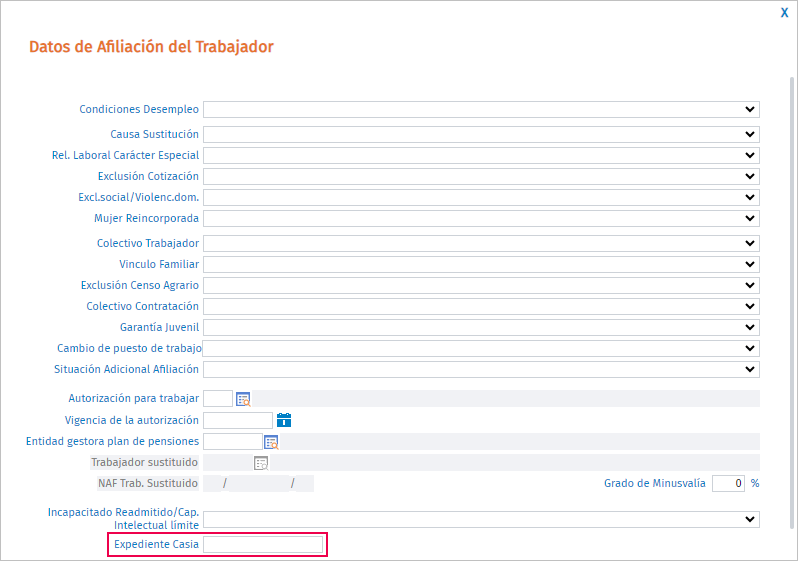Open Incapacitado Readmitido/Cap. Intelectual límite dropdown
Viewport: 798px width, 561px height.
click(481, 520)
